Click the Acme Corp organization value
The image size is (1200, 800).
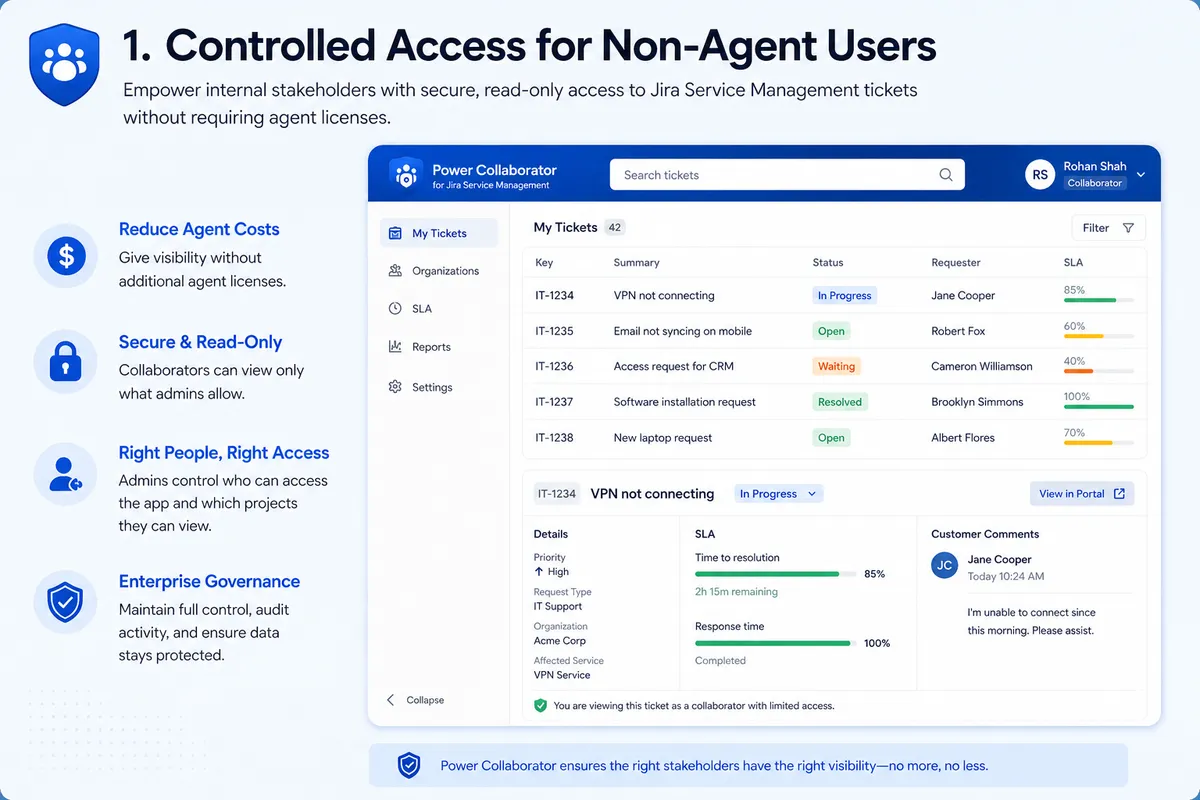(x=560, y=641)
